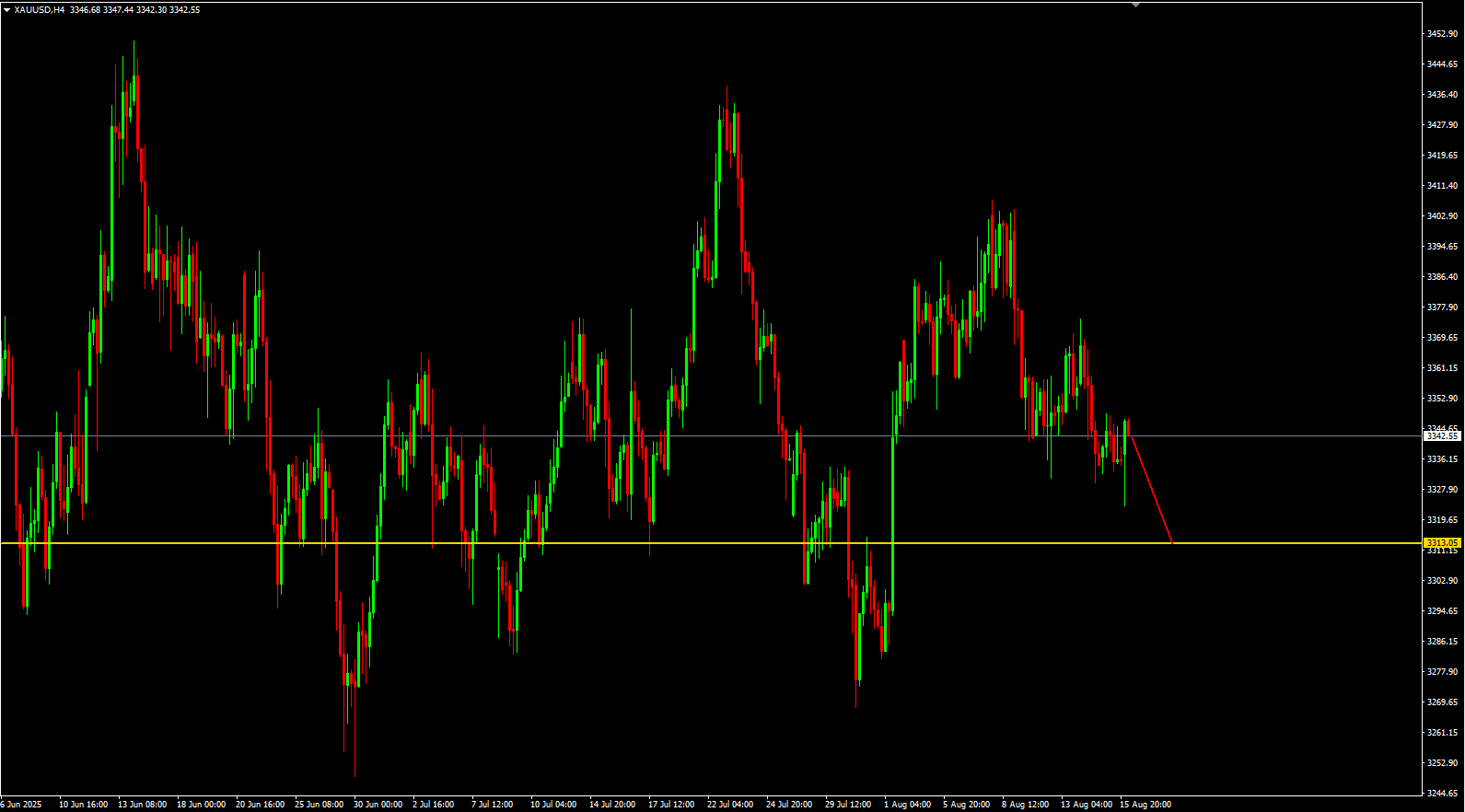
Task: Click the 10 Jun 16:00 time label
Action: 83,805
